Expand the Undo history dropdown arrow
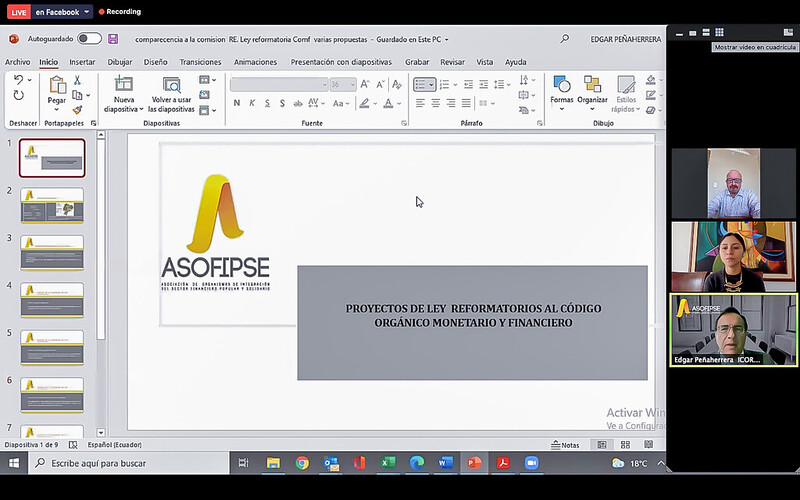The width and height of the screenshot is (800, 500). 30,80
